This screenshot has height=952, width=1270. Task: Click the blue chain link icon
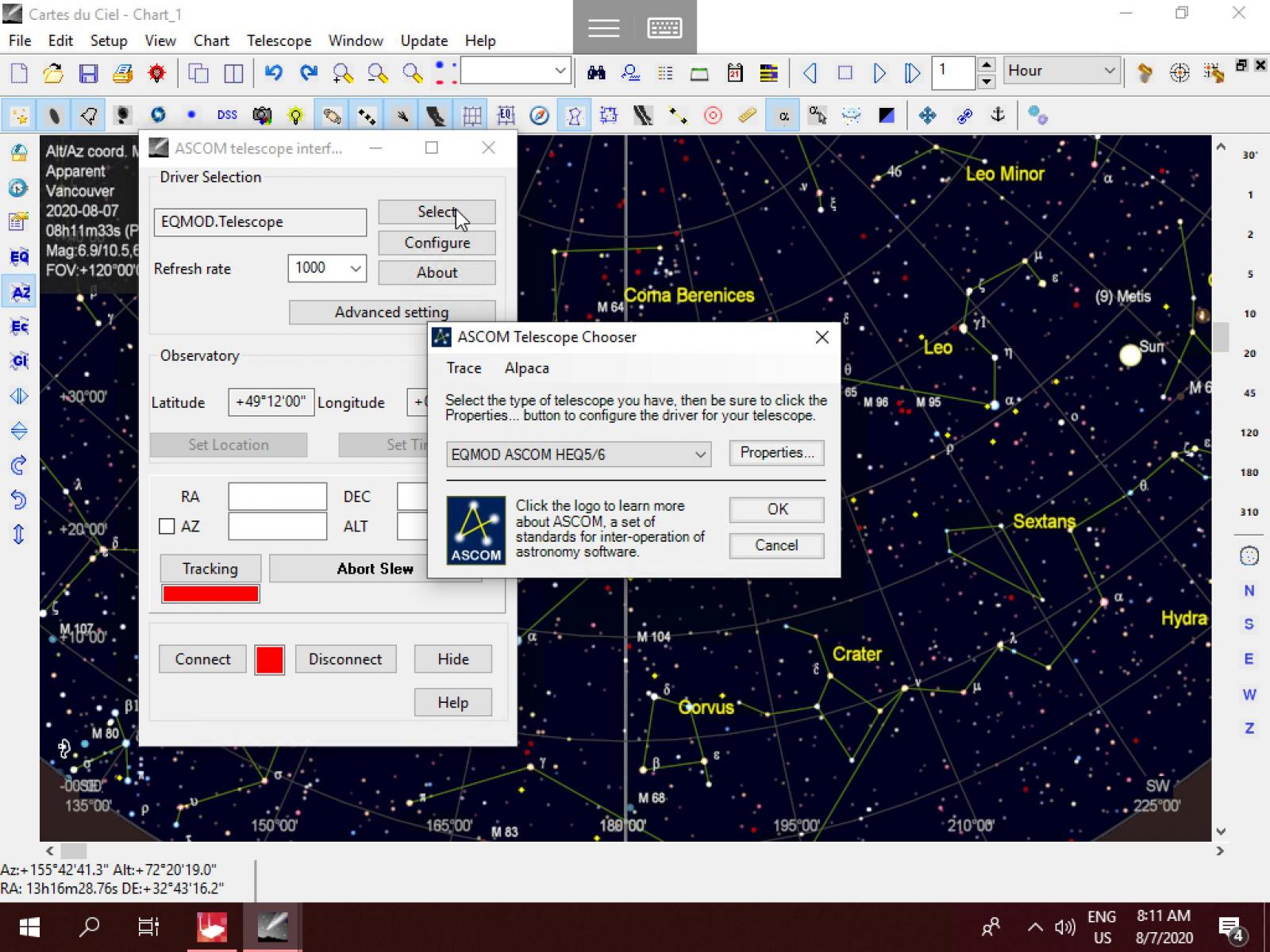point(964,115)
